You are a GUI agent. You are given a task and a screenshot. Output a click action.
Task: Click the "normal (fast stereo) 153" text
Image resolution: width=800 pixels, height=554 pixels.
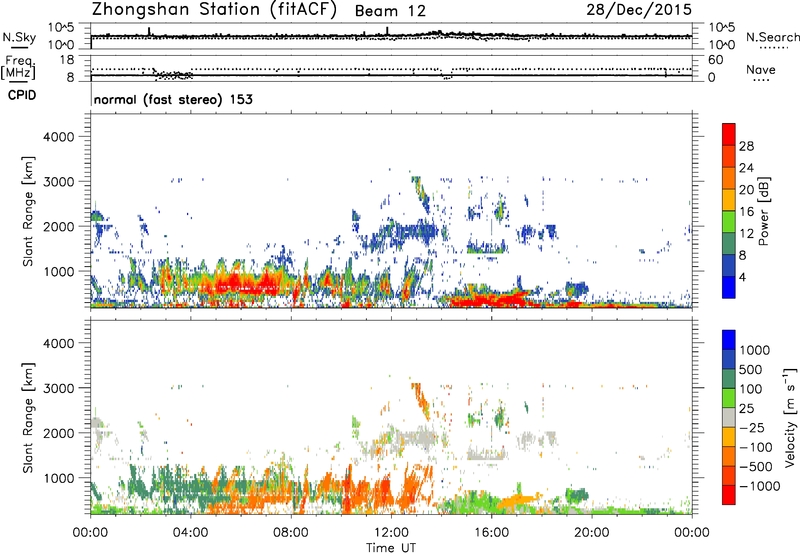click(173, 99)
